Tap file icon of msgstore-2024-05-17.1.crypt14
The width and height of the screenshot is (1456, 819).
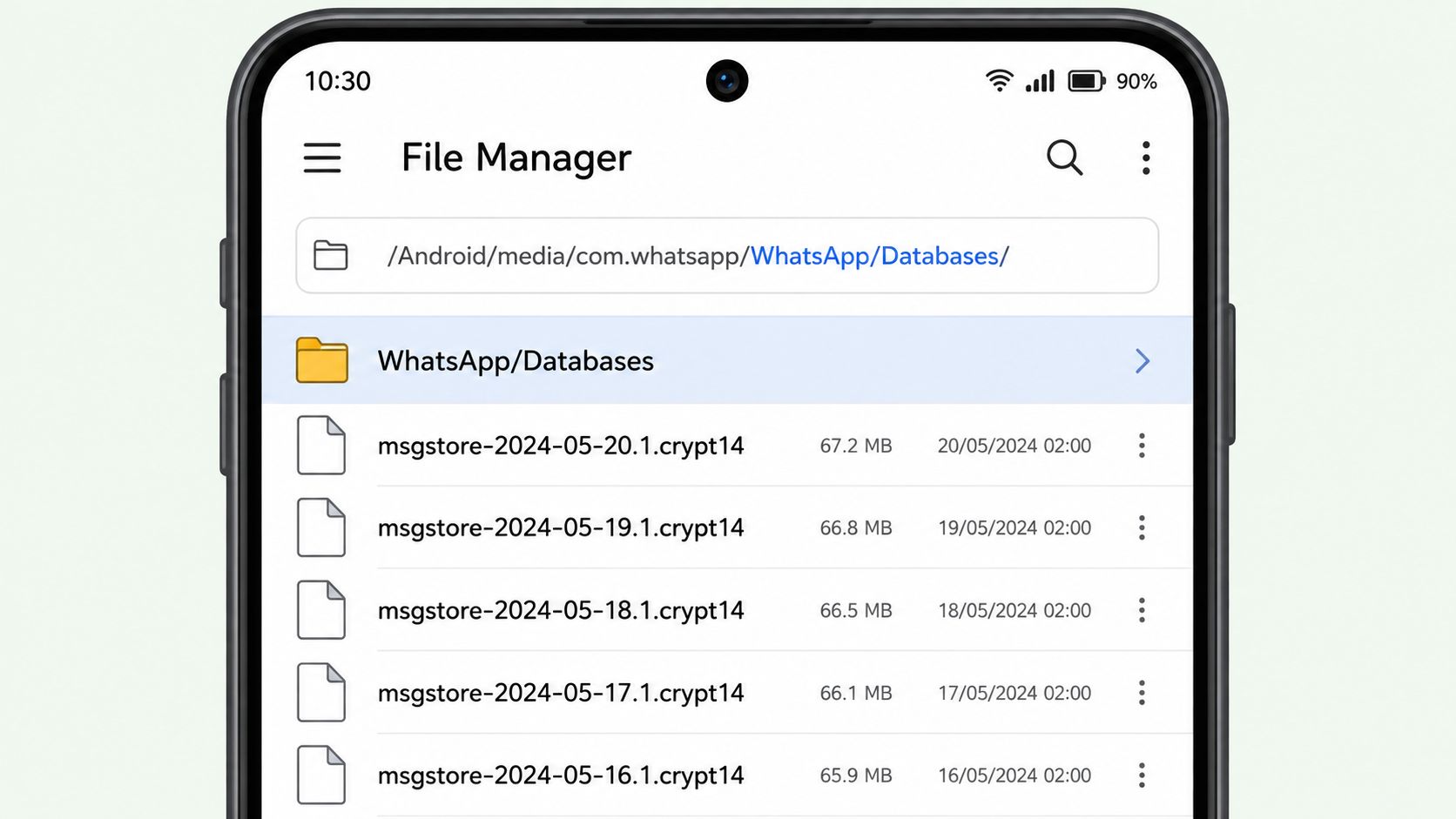(x=321, y=692)
